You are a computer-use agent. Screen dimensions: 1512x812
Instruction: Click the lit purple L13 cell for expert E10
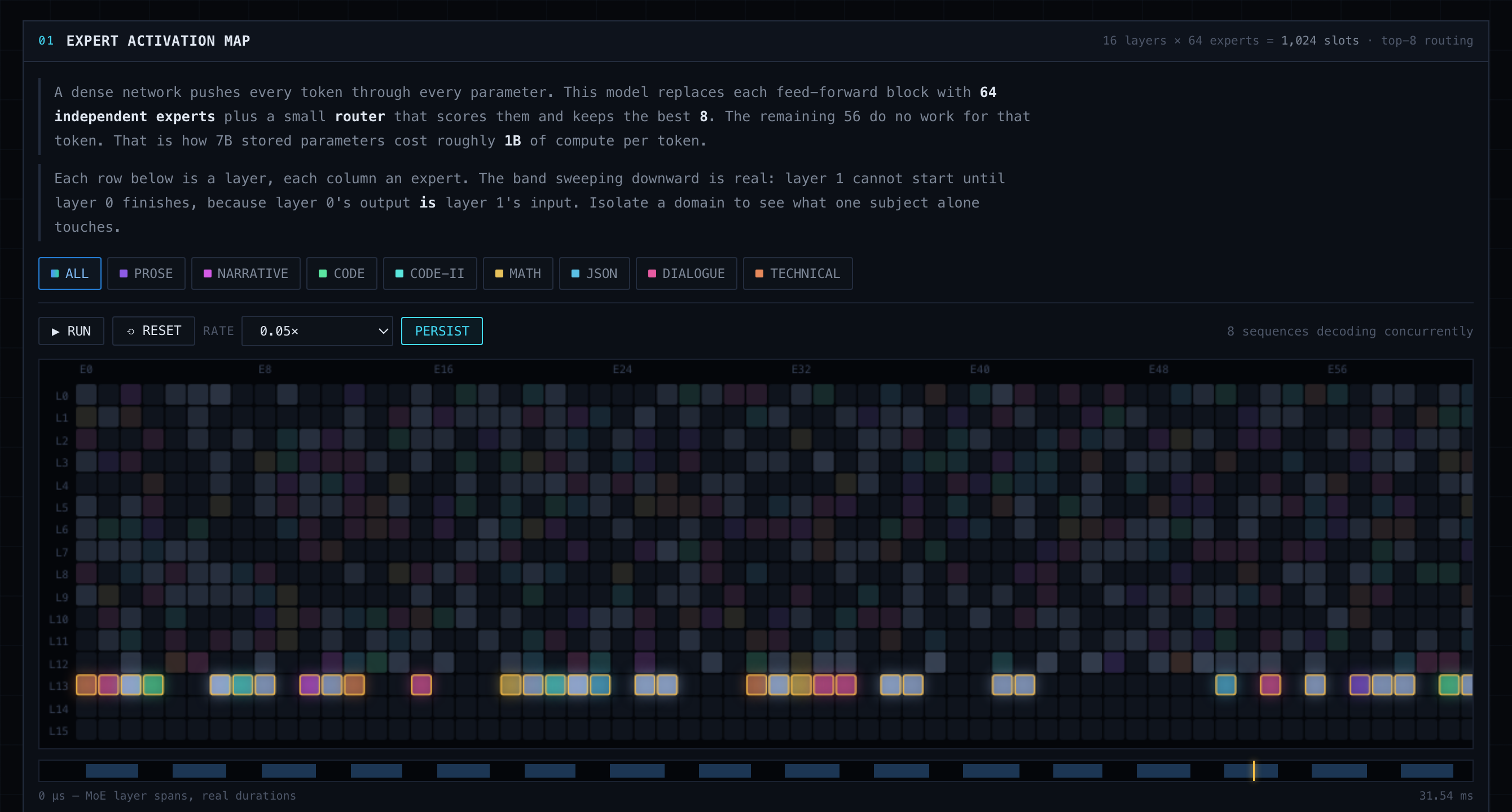(x=309, y=685)
